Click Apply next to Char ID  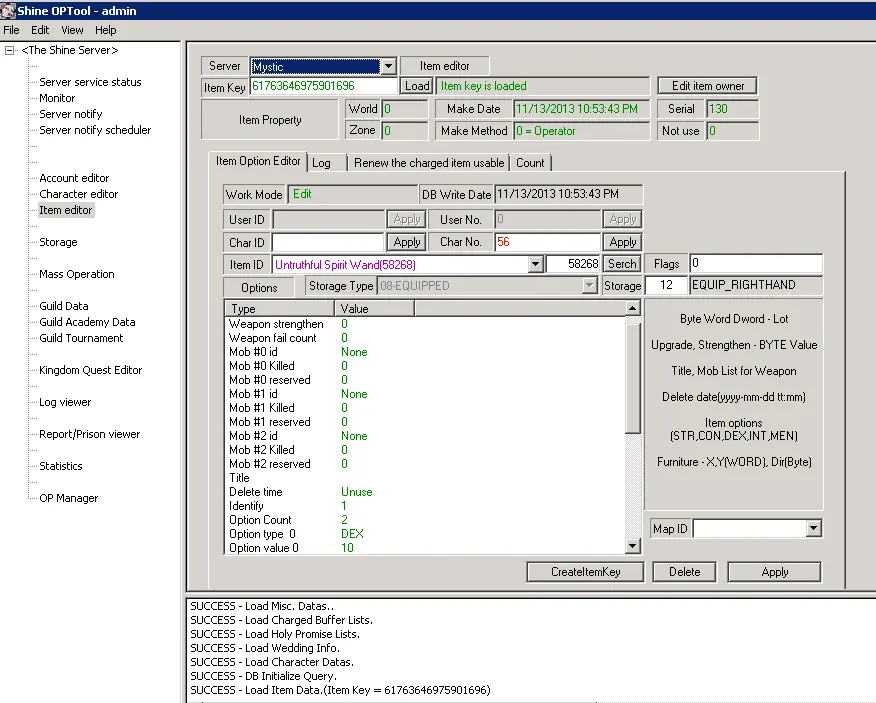pos(407,242)
